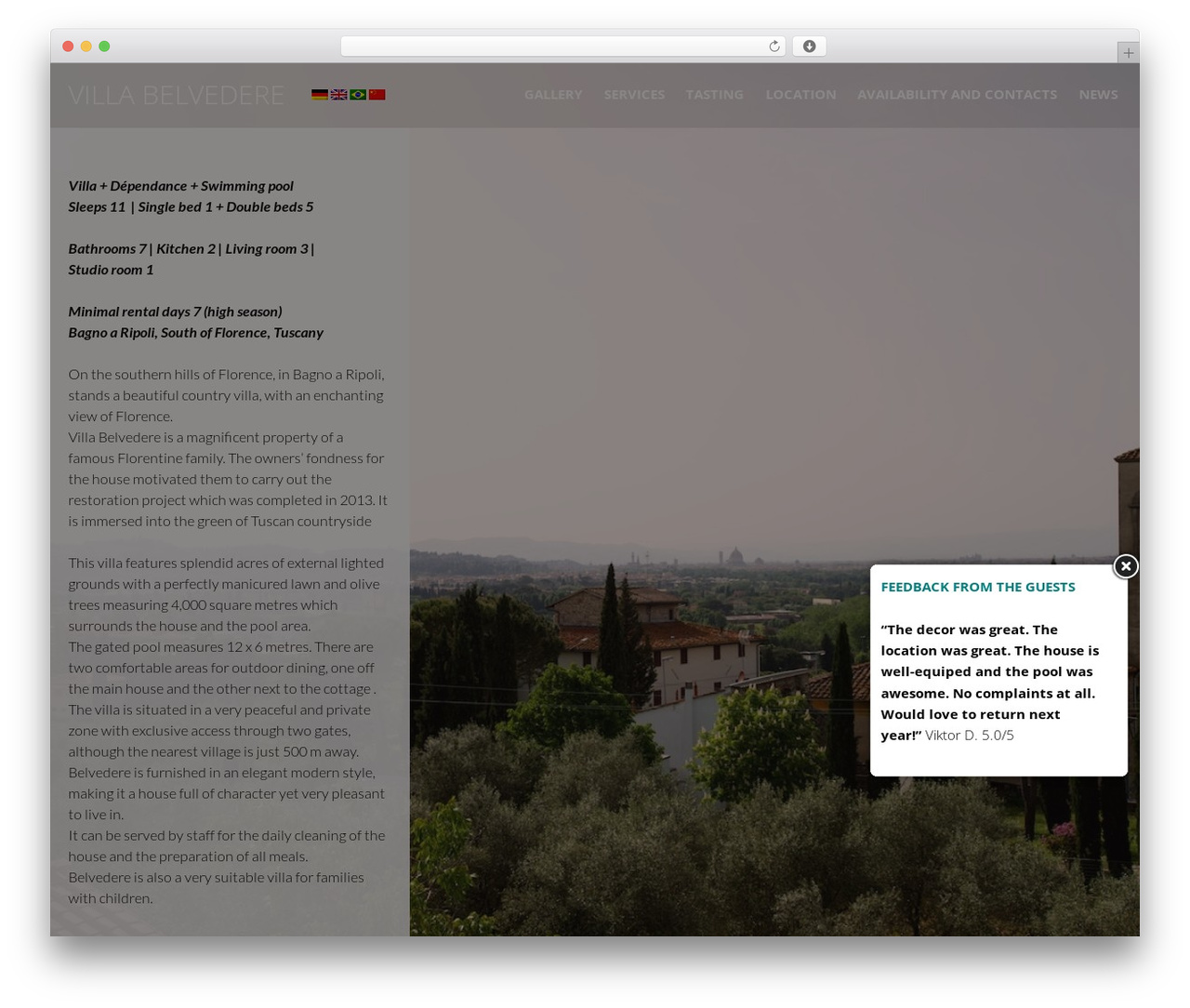The width and height of the screenshot is (1190, 1008).
Task: Click the reviewer name "Viktor D. 5.0/5"
Action: click(x=970, y=736)
